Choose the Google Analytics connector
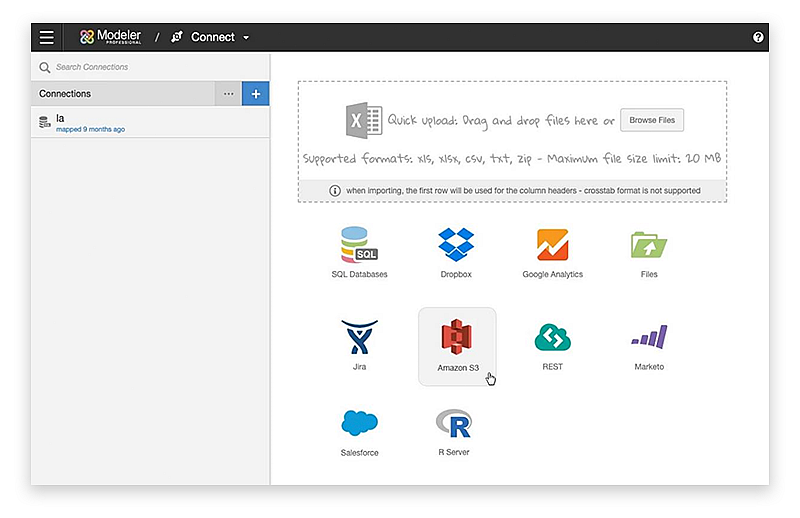800x518 pixels. tap(552, 253)
